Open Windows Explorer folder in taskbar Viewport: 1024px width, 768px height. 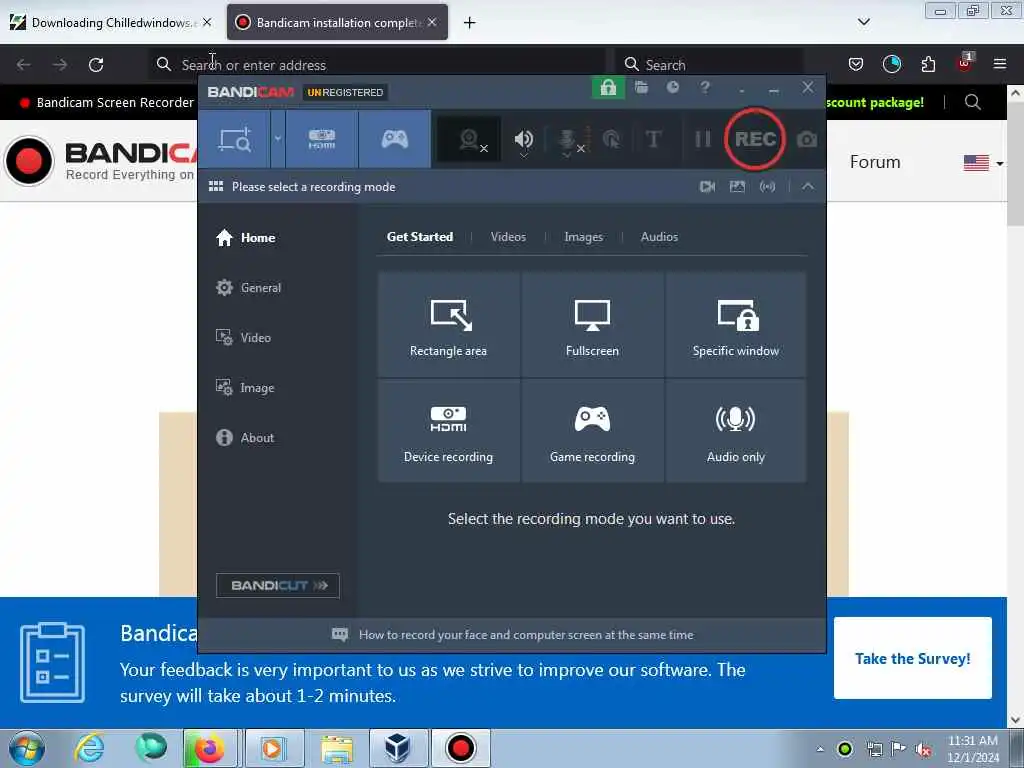337,748
